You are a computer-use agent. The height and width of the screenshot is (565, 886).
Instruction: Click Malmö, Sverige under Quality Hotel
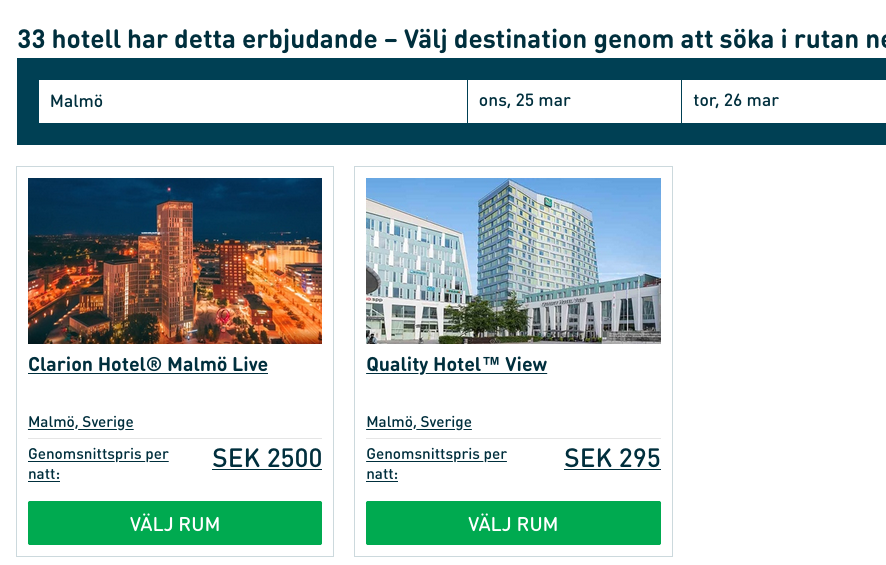tap(419, 422)
